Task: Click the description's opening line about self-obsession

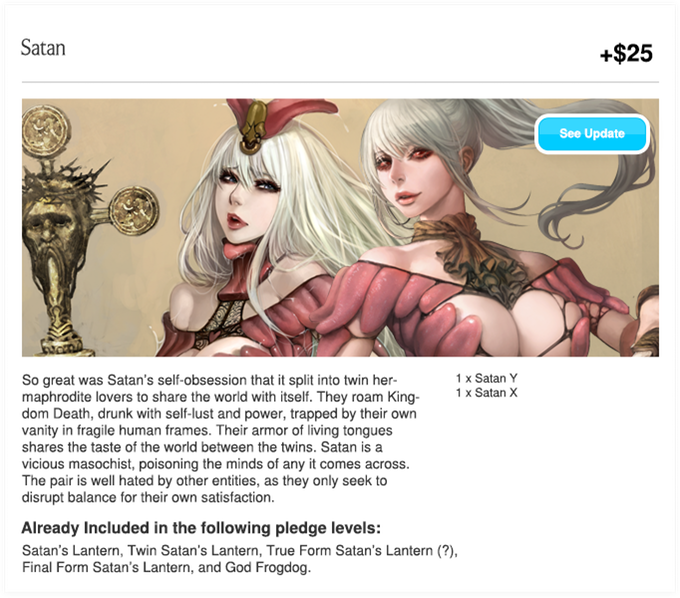Action: [209, 380]
